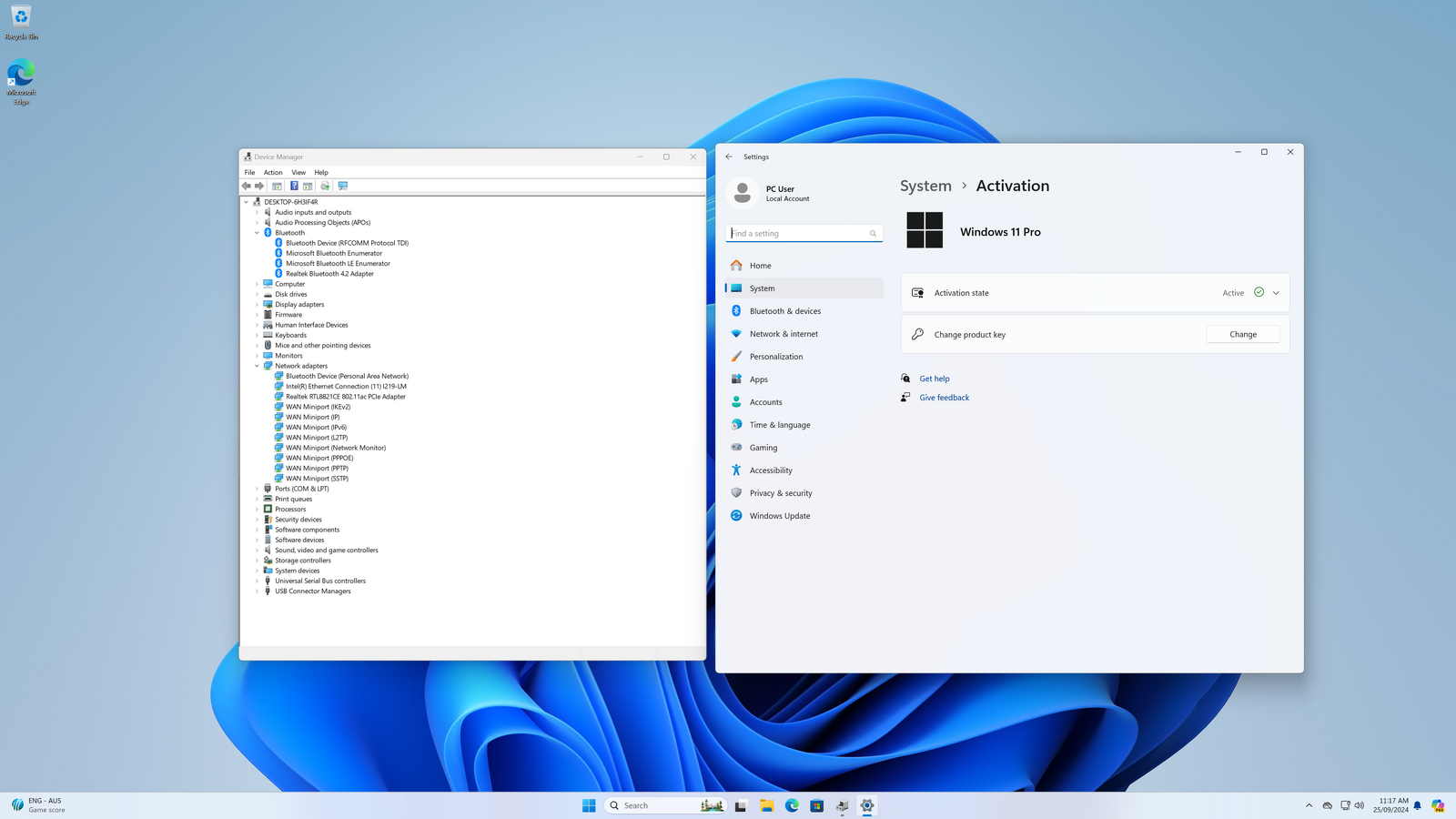Select Windows Update in Settings sidebar
Viewport: 1456px width, 819px height.
click(x=804, y=516)
